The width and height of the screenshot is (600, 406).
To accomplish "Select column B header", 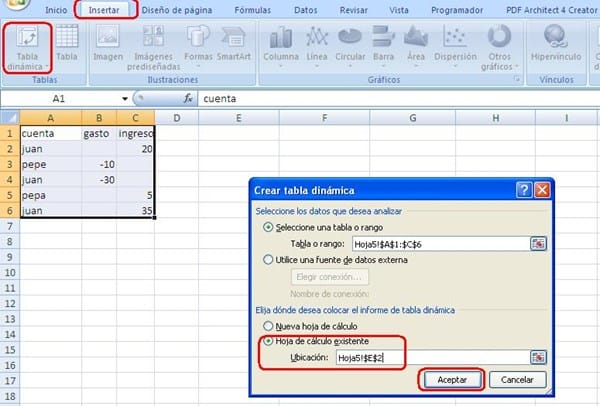I will click(x=99, y=118).
